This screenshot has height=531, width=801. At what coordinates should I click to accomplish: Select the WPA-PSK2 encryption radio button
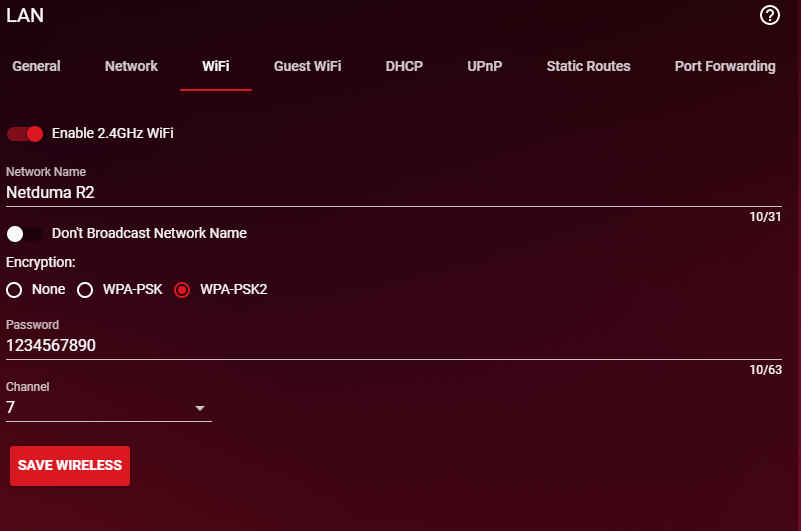(x=182, y=290)
